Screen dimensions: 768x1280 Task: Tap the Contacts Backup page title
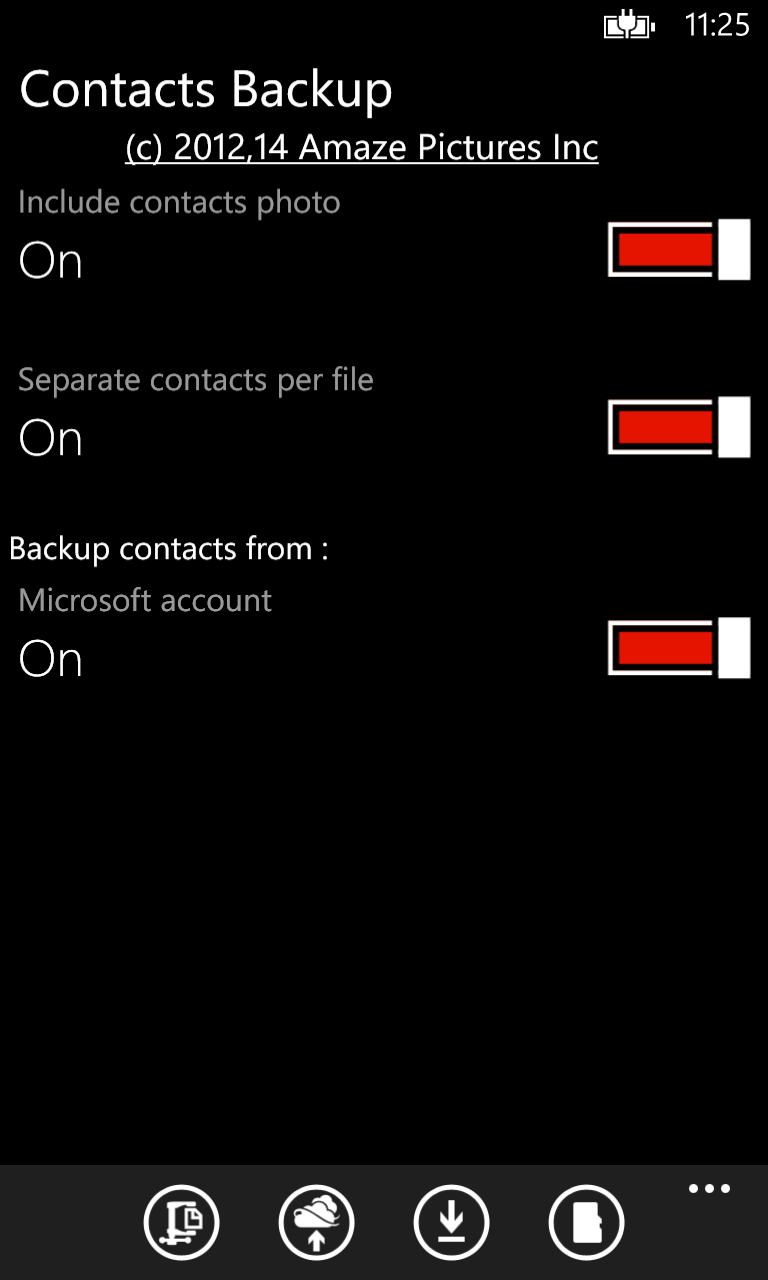point(206,90)
